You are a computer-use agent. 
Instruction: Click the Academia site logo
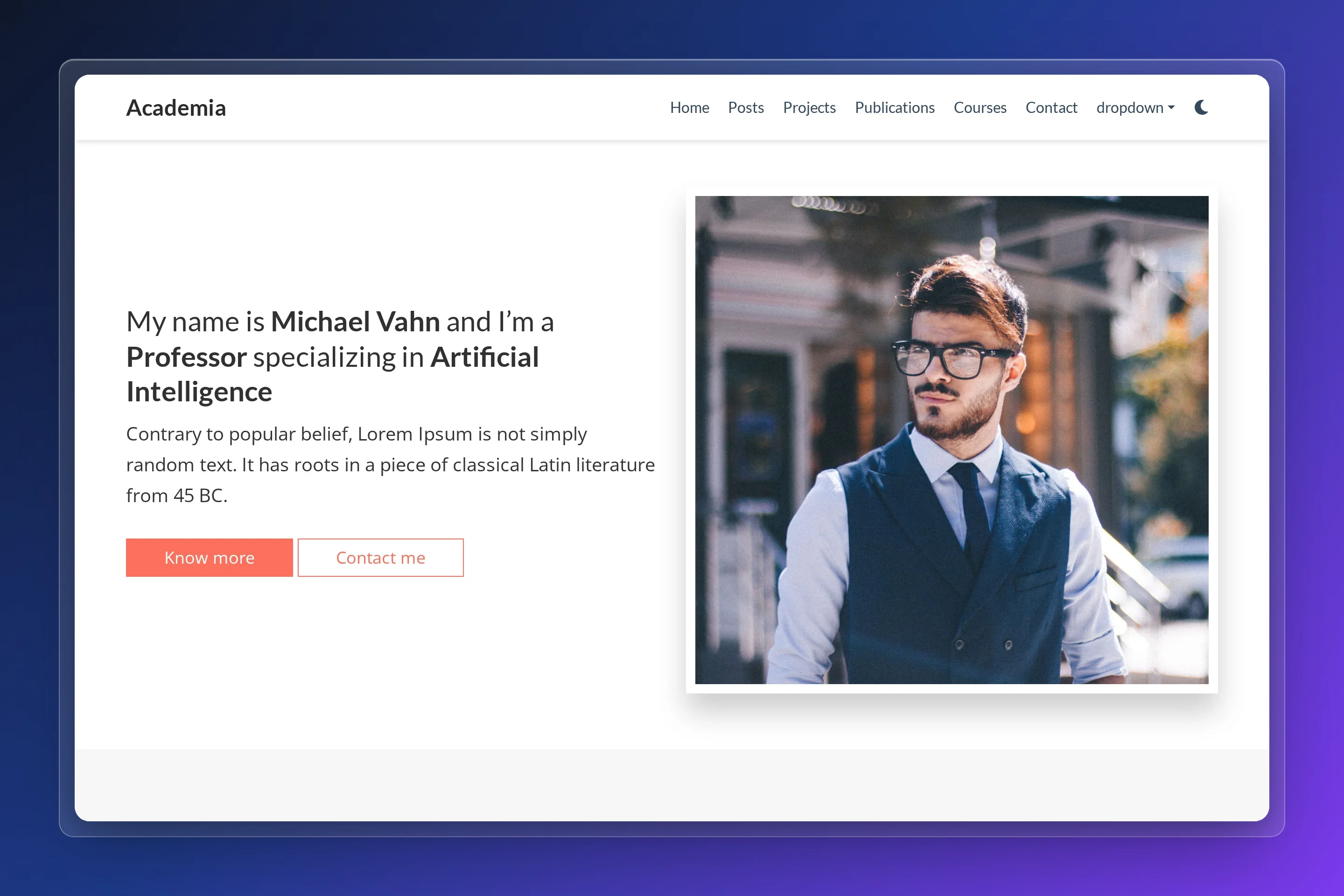(x=176, y=107)
